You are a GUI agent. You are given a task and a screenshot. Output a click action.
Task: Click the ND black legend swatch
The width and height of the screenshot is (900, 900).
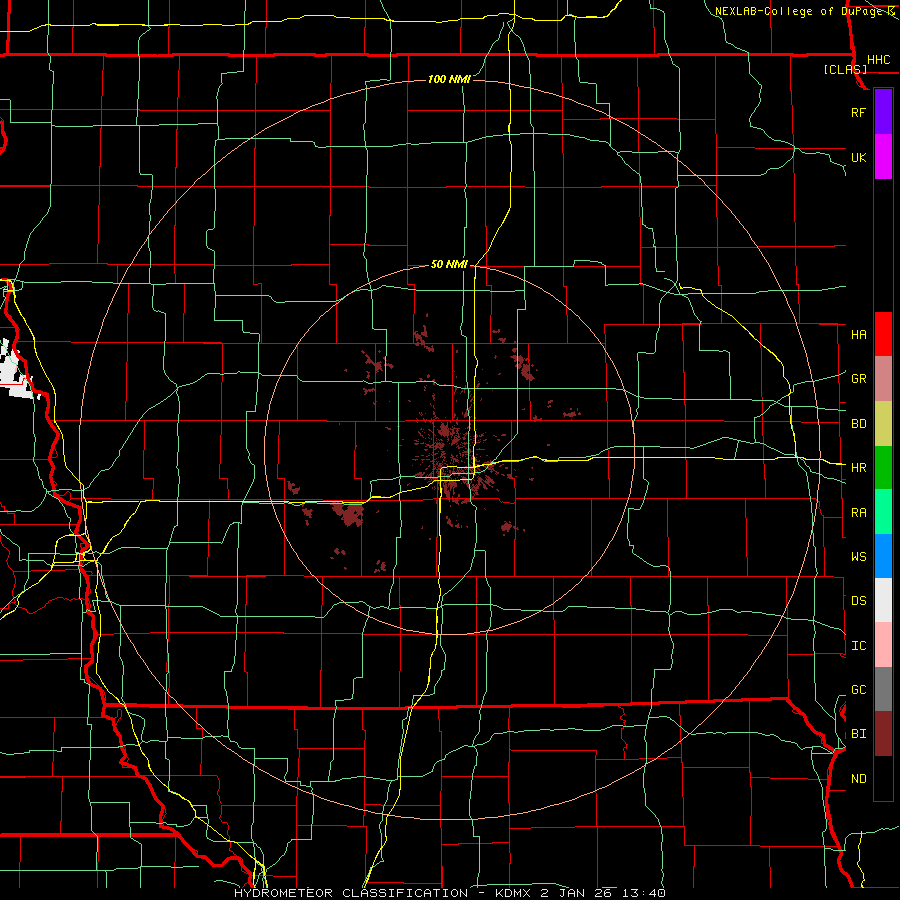click(883, 778)
